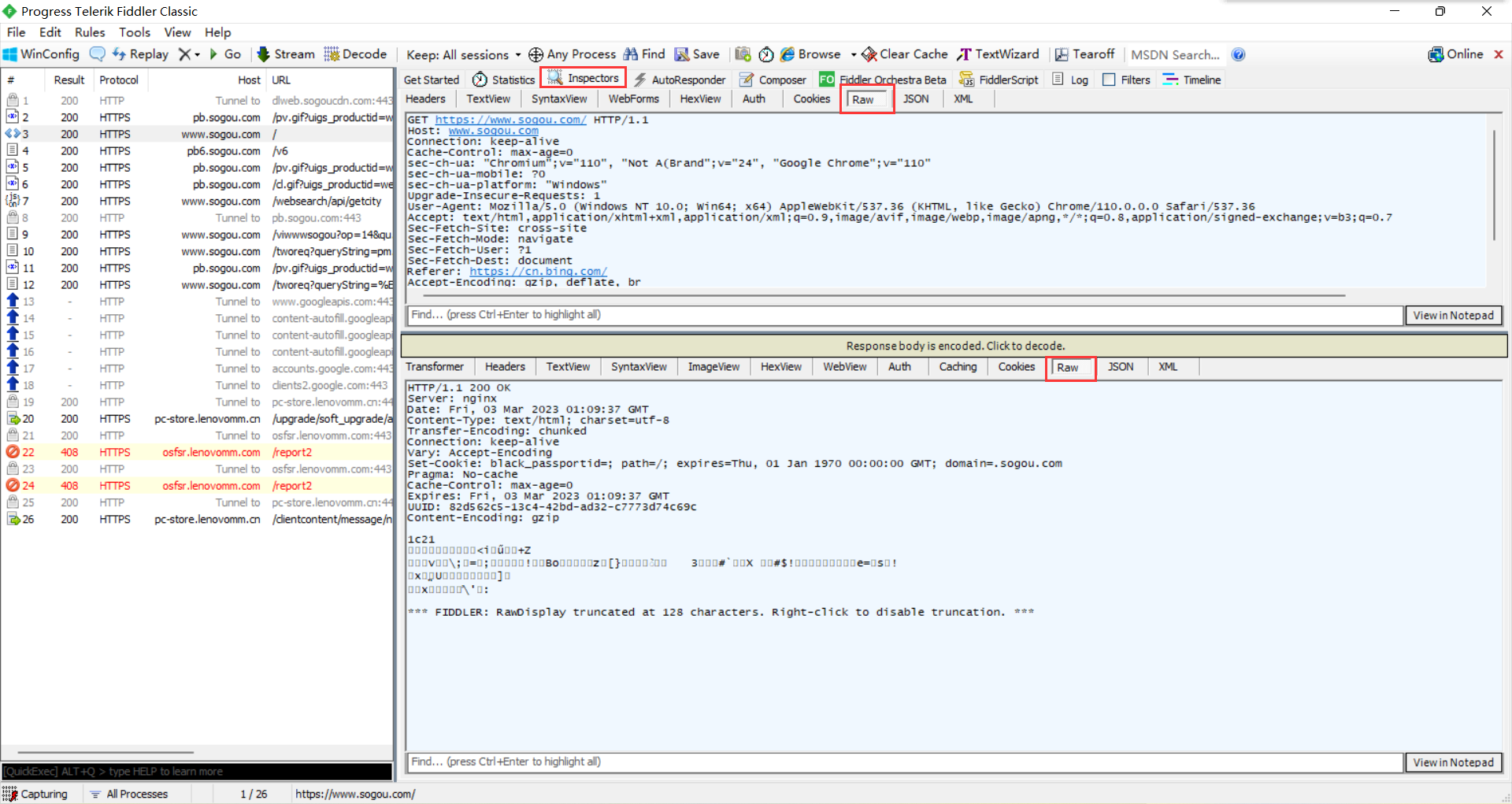The image size is (1512, 804).
Task: Toggle Capturing in status bar
Action: pyautogui.click(x=36, y=794)
